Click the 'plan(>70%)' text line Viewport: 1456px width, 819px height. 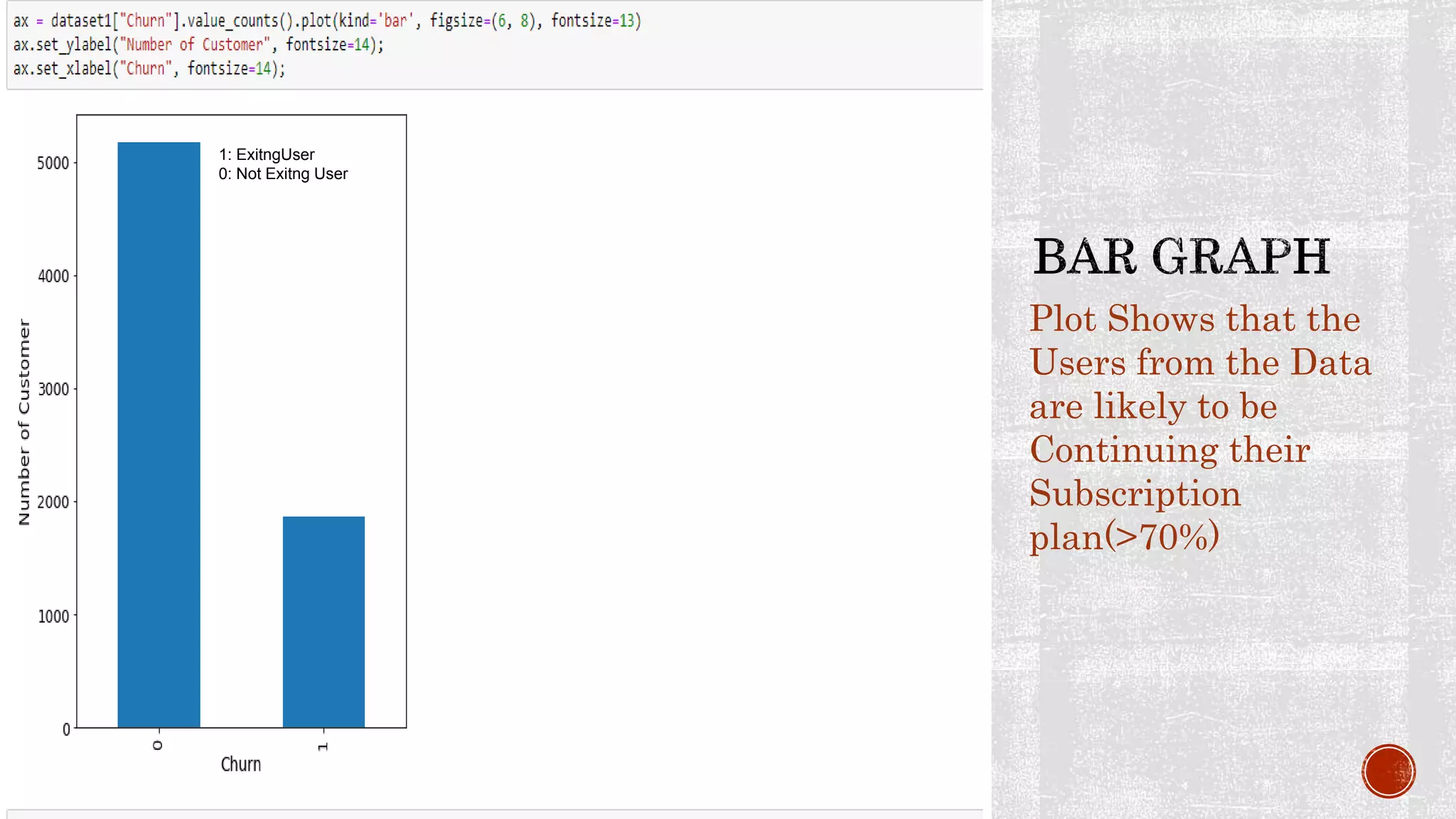pyautogui.click(x=1124, y=537)
